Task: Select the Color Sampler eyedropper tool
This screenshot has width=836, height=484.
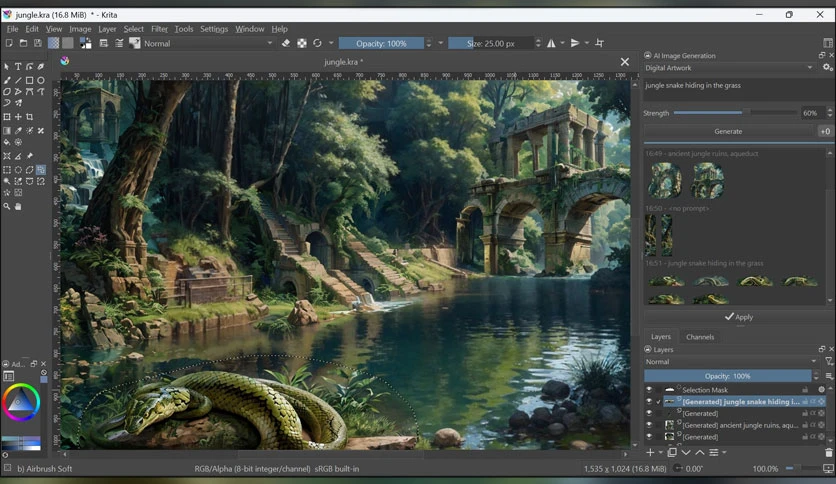Action: pyautogui.click(x=18, y=130)
